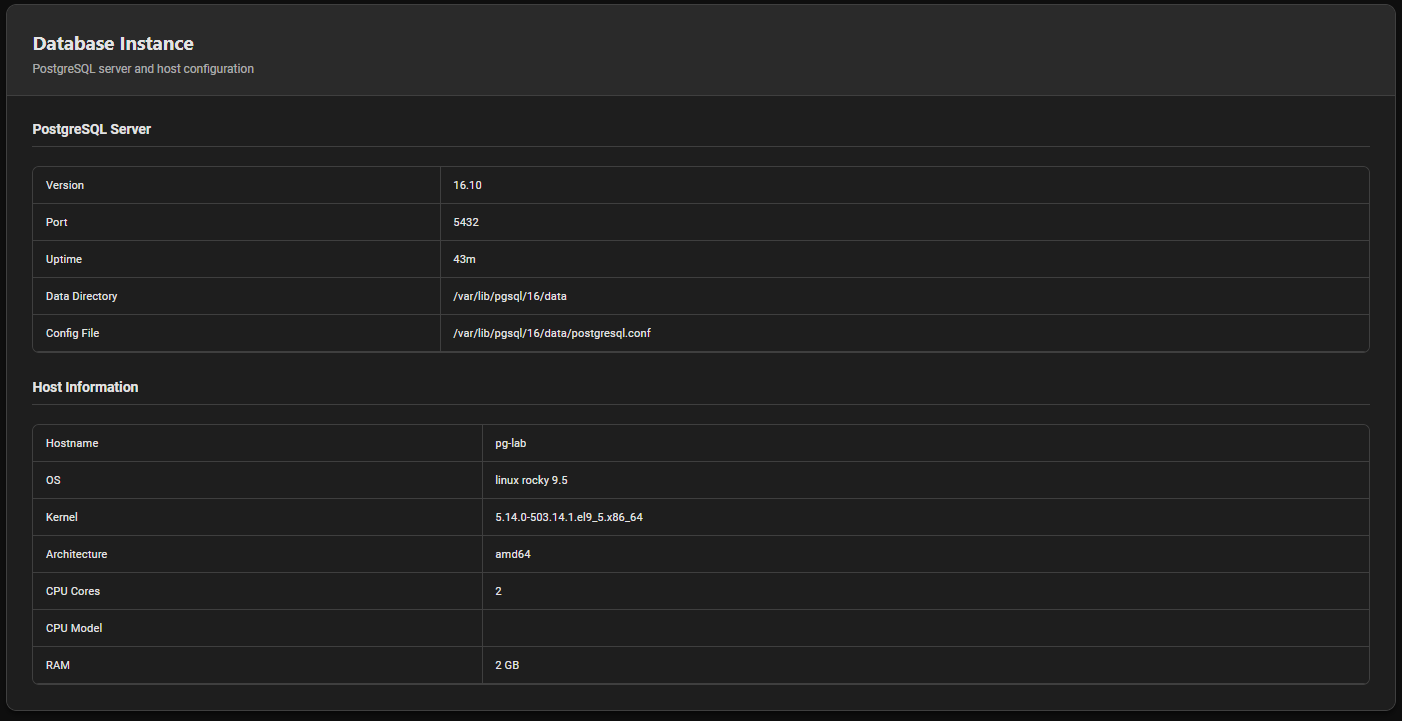Select the postgresql.conf file path value
1402x721 pixels.
(x=552, y=333)
